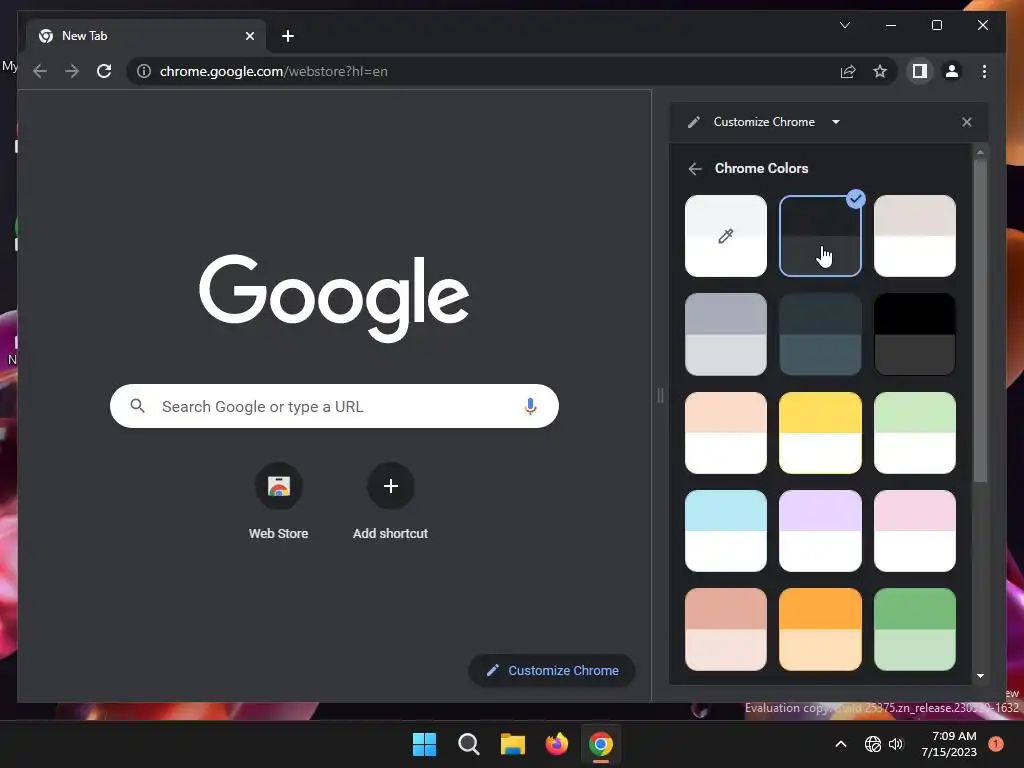The height and width of the screenshot is (768, 1024).
Task: Reload the current page
Action: click(x=104, y=71)
